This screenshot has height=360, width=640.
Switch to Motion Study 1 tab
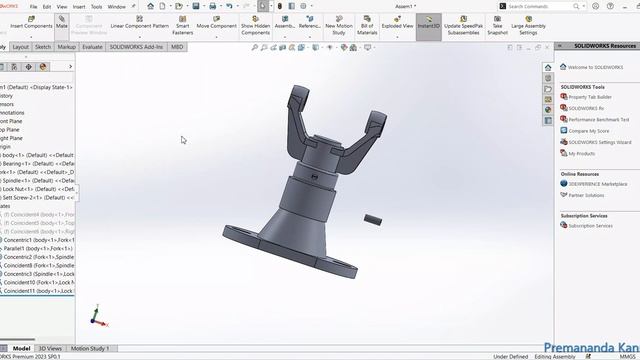(90, 349)
